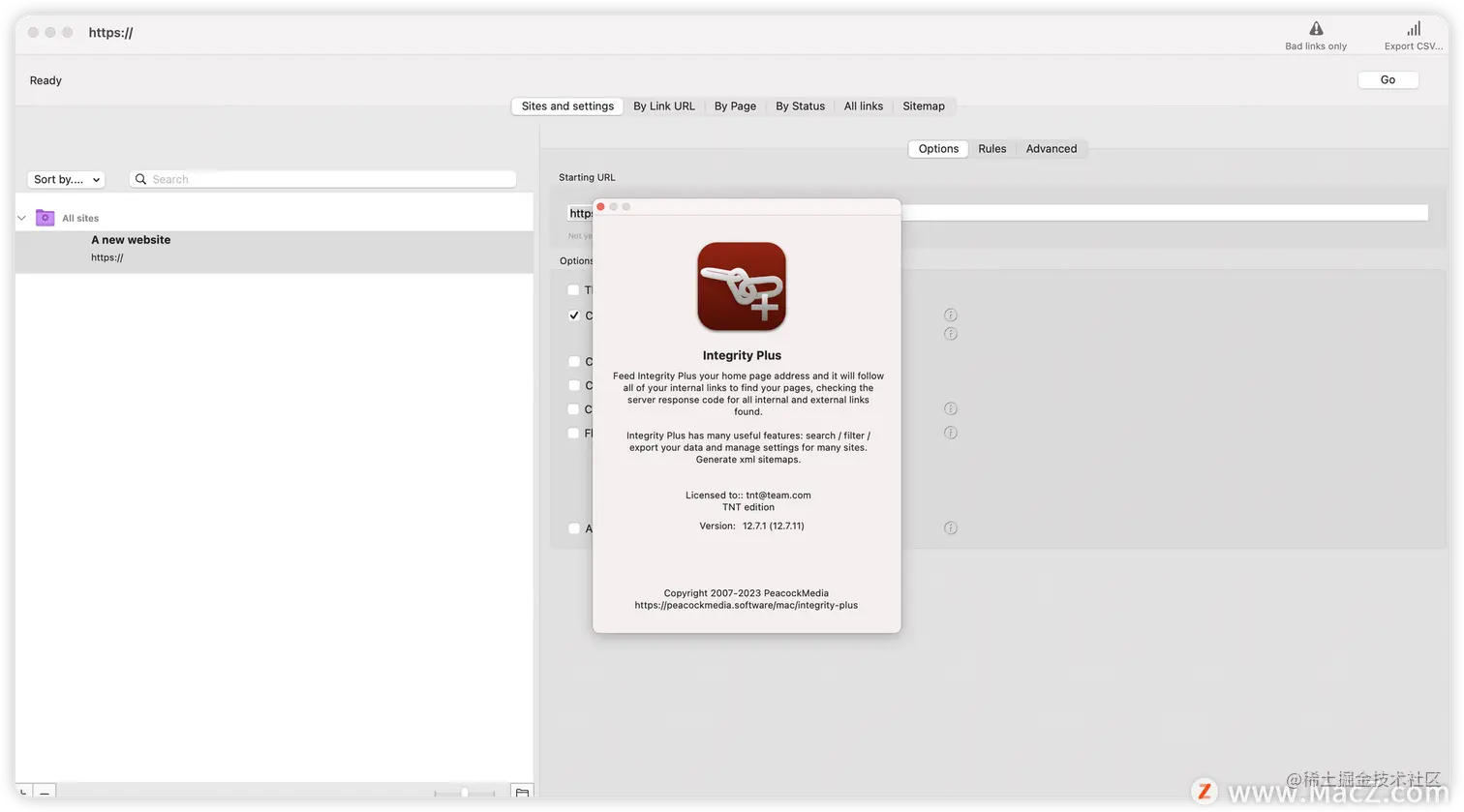Switch to Sites and settings tab

[567, 106]
